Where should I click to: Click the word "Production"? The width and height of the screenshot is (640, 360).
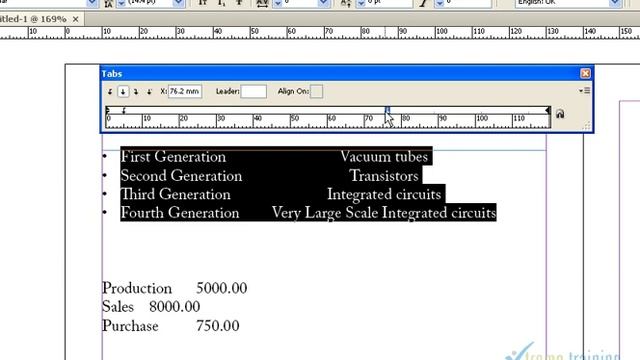pos(137,289)
